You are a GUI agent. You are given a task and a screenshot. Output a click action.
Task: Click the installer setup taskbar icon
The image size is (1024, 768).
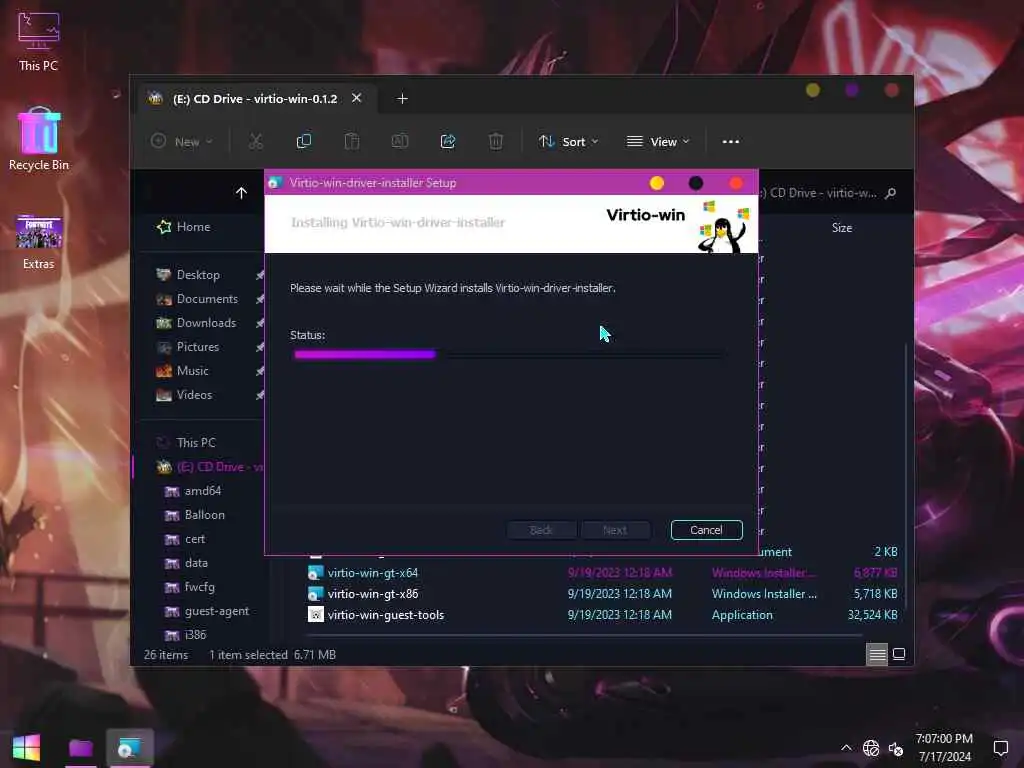click(x=129, y=747)
